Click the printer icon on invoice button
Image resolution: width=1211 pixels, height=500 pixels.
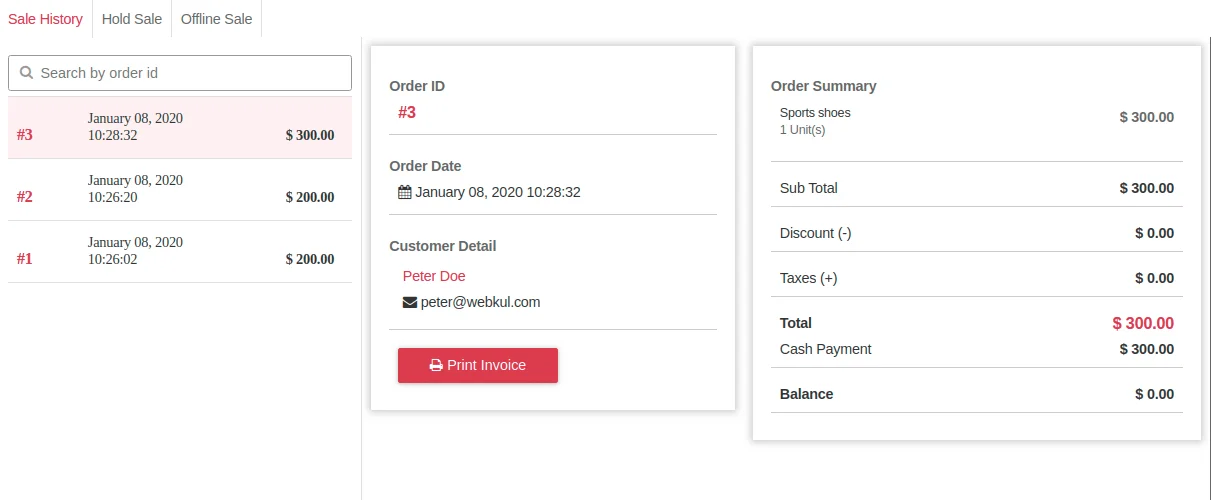[x=436, y=366]
